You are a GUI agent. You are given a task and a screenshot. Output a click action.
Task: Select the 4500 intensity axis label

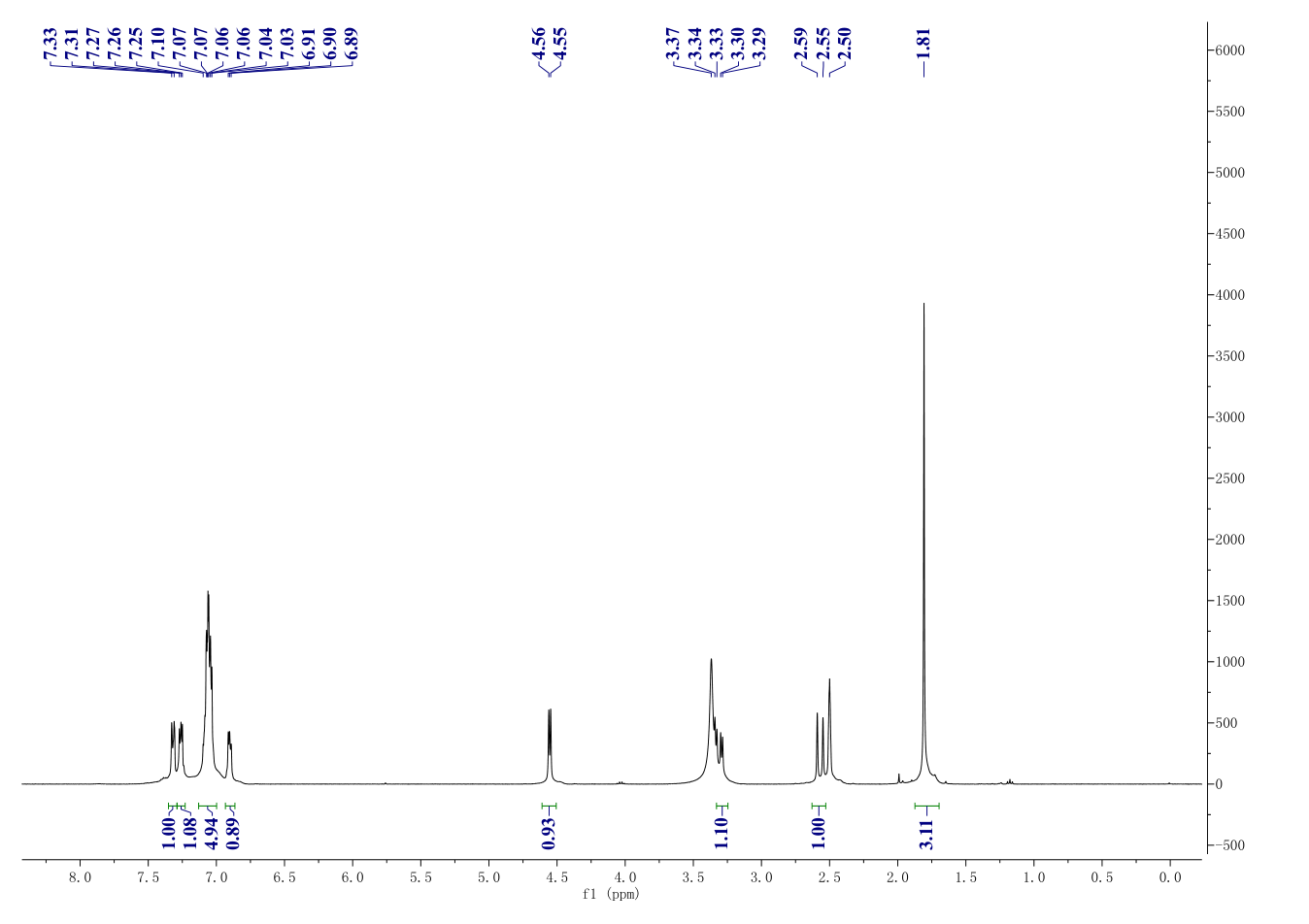point(1230,234)
